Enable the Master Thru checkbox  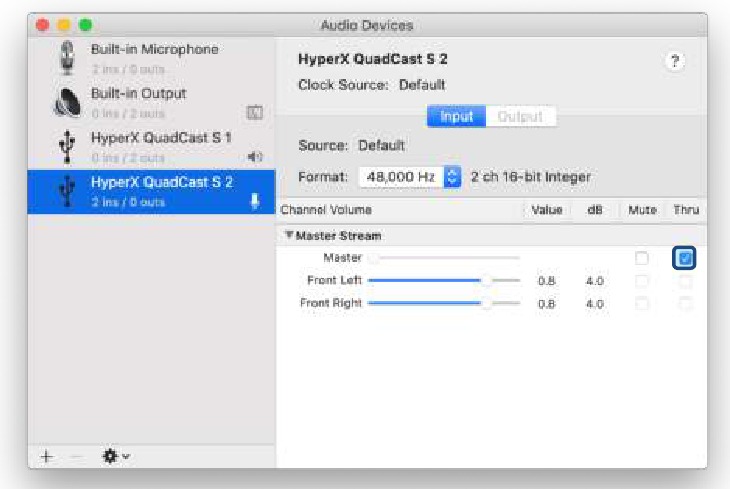click(684, 258)
